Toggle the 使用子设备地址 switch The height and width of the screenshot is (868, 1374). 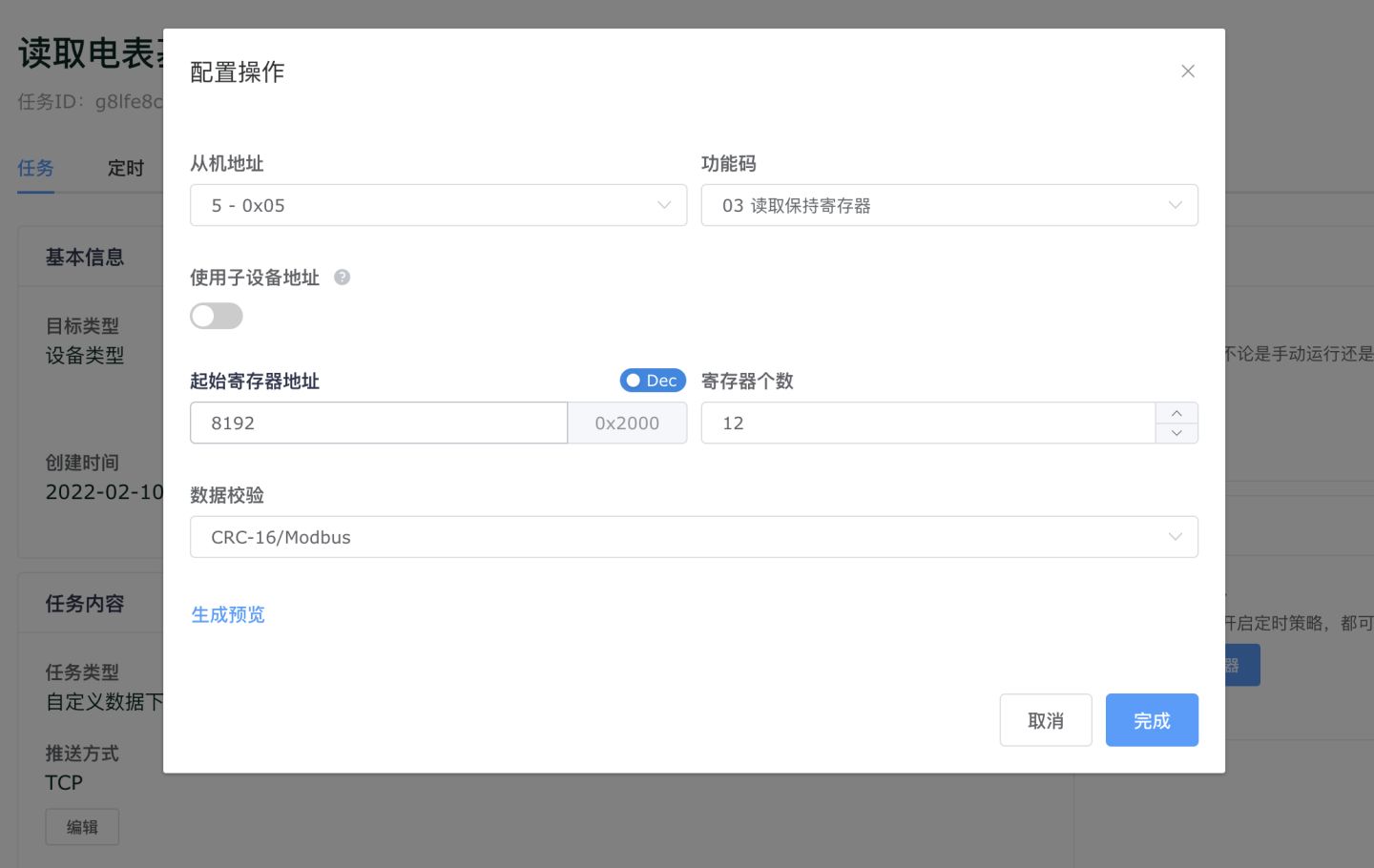(217, 316)
